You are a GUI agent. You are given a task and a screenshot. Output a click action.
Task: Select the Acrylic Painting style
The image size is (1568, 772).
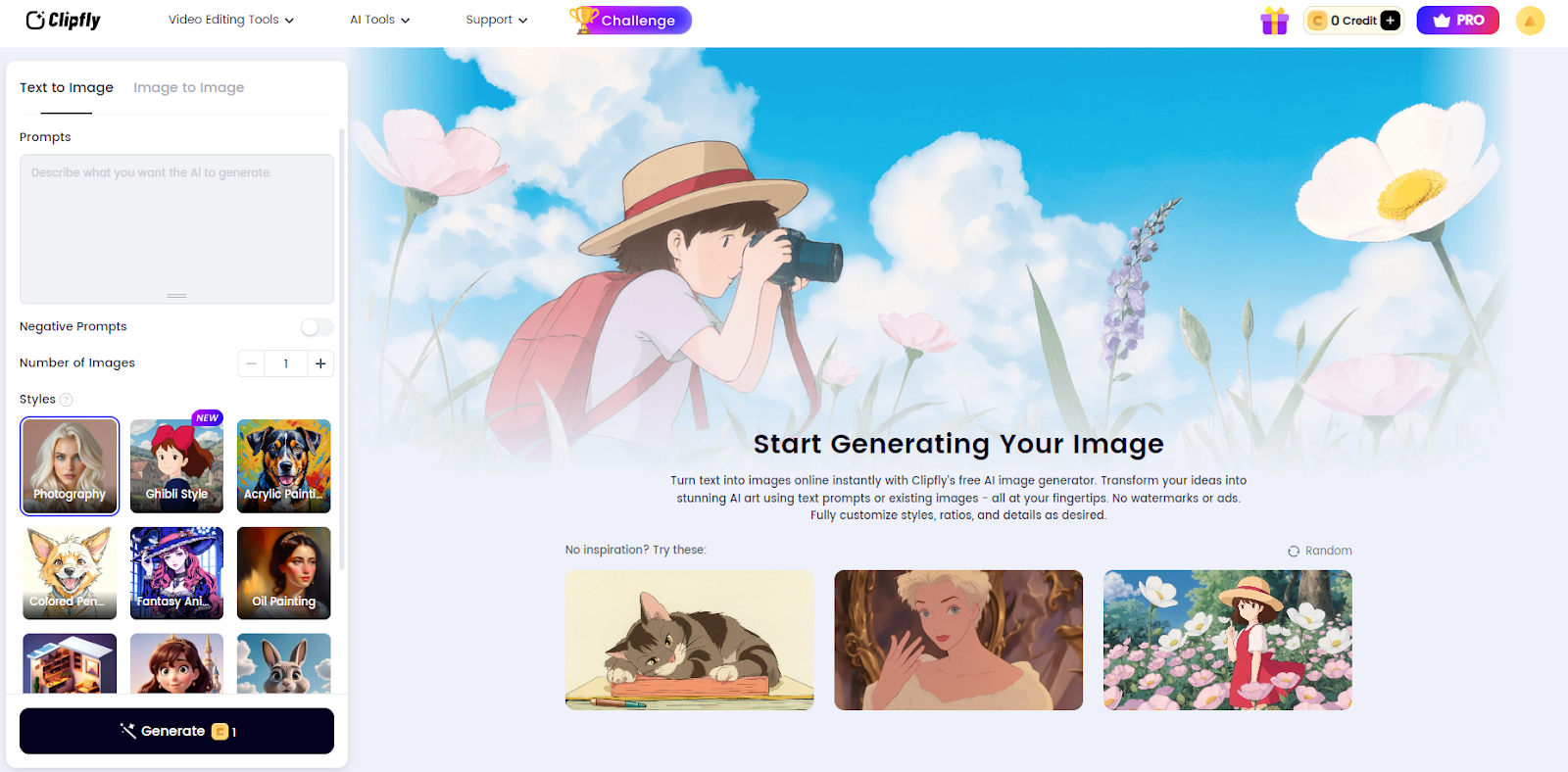(284, 466)
